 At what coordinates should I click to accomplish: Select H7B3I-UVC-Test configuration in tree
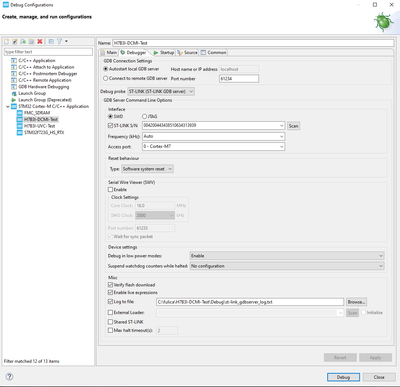pyautogui.click(x=39, y=126)
